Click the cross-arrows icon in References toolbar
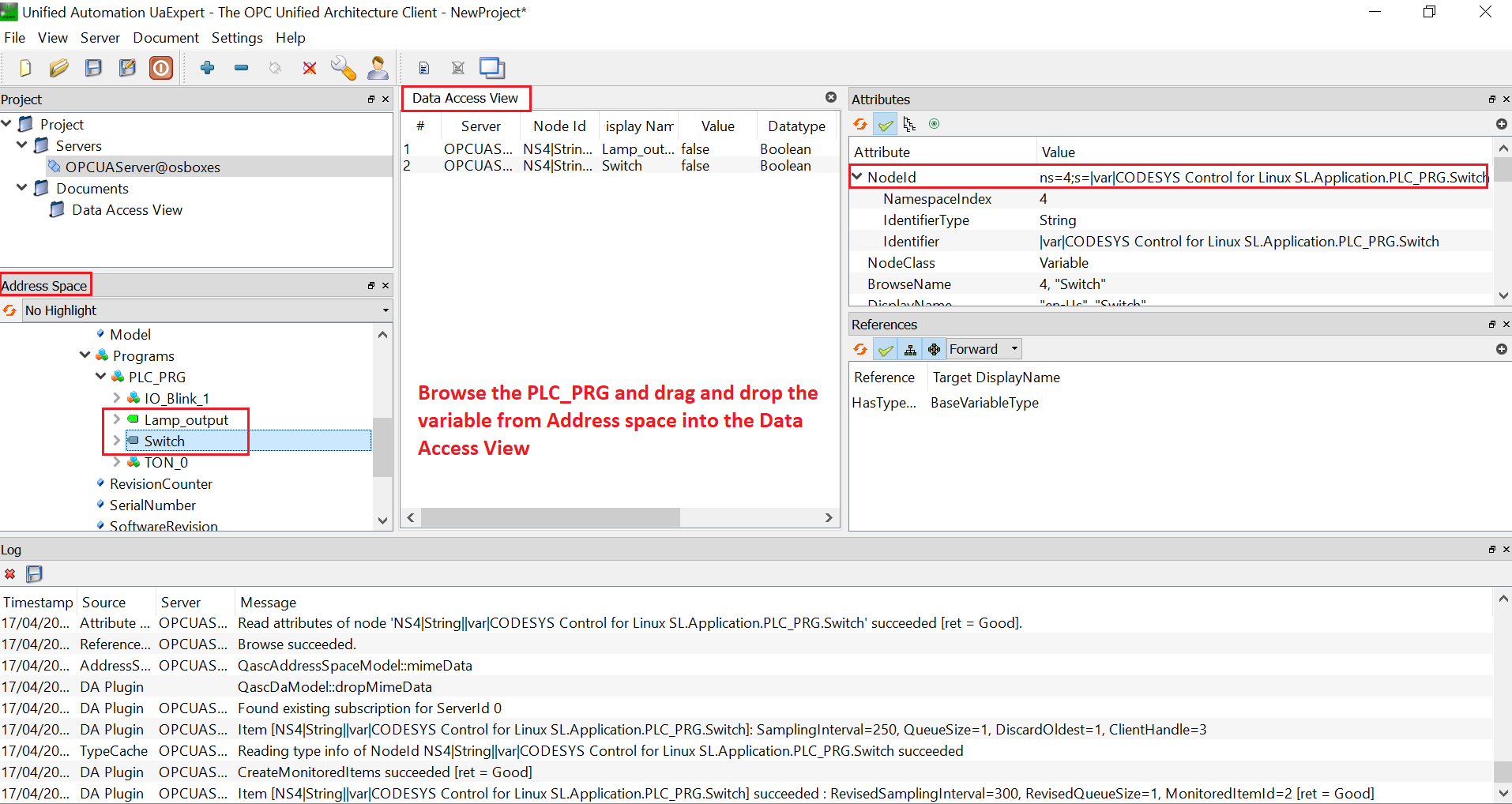 coord(935,349)
